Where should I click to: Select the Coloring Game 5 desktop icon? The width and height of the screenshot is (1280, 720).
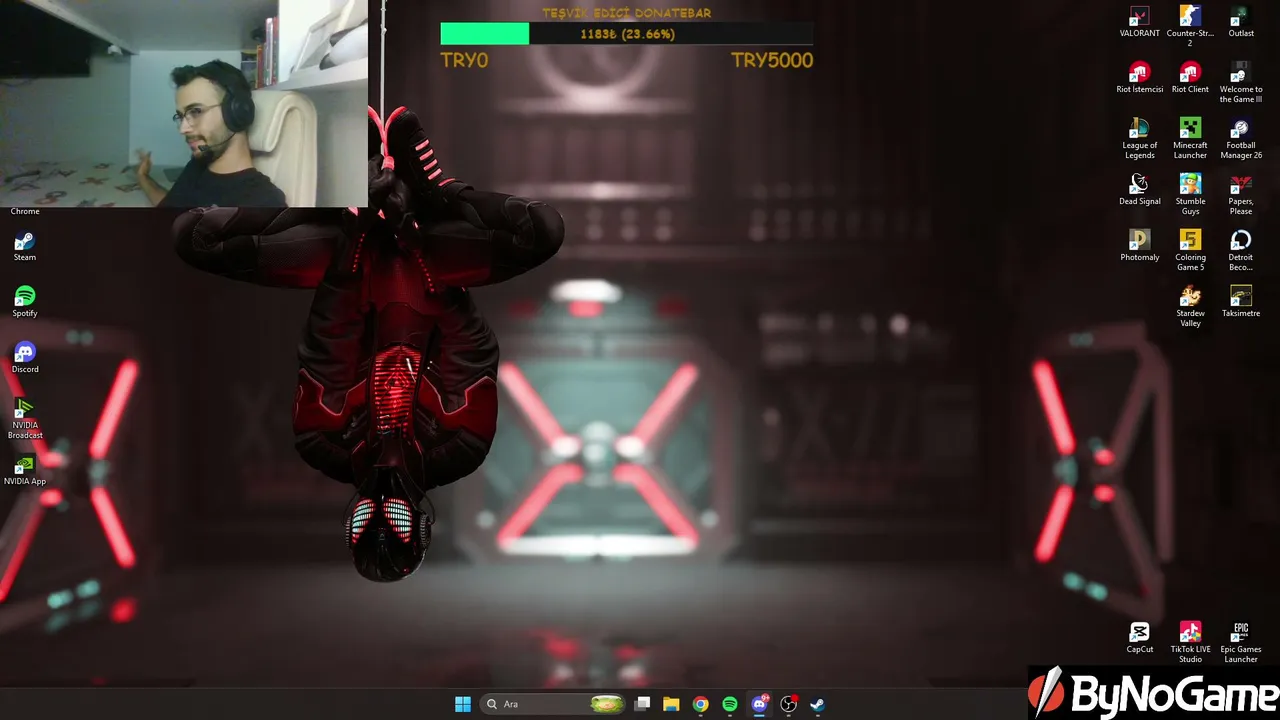pyautogui.click(x=1190, y=251)
